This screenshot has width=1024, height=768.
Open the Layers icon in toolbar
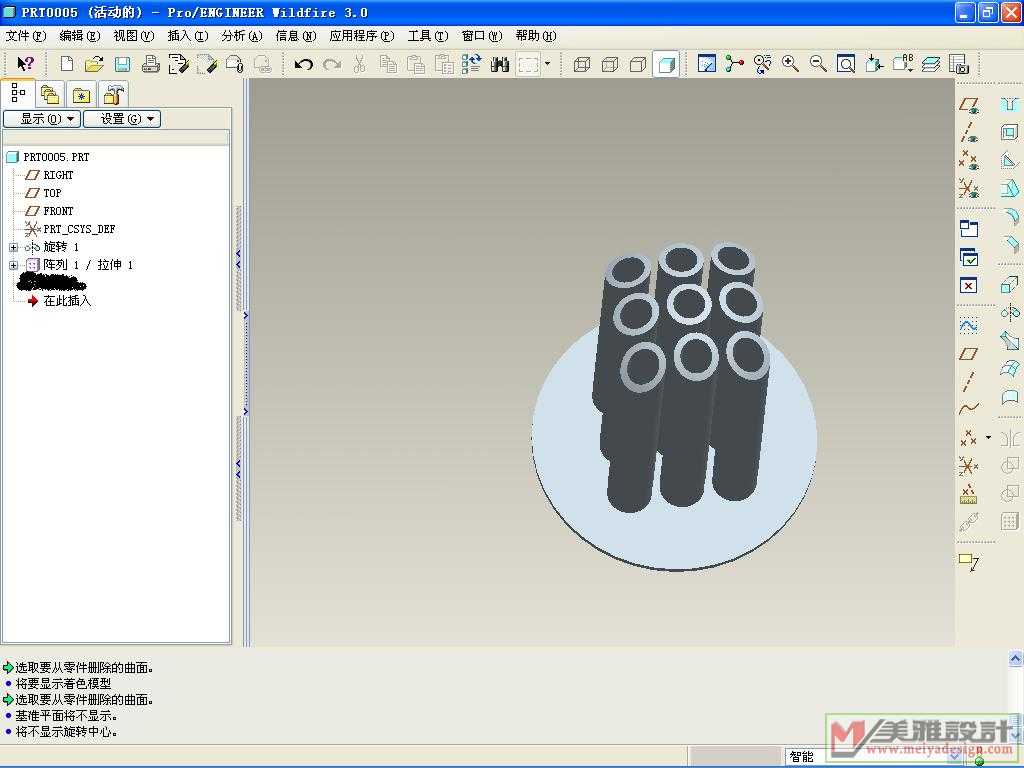[x=931, y=64]
